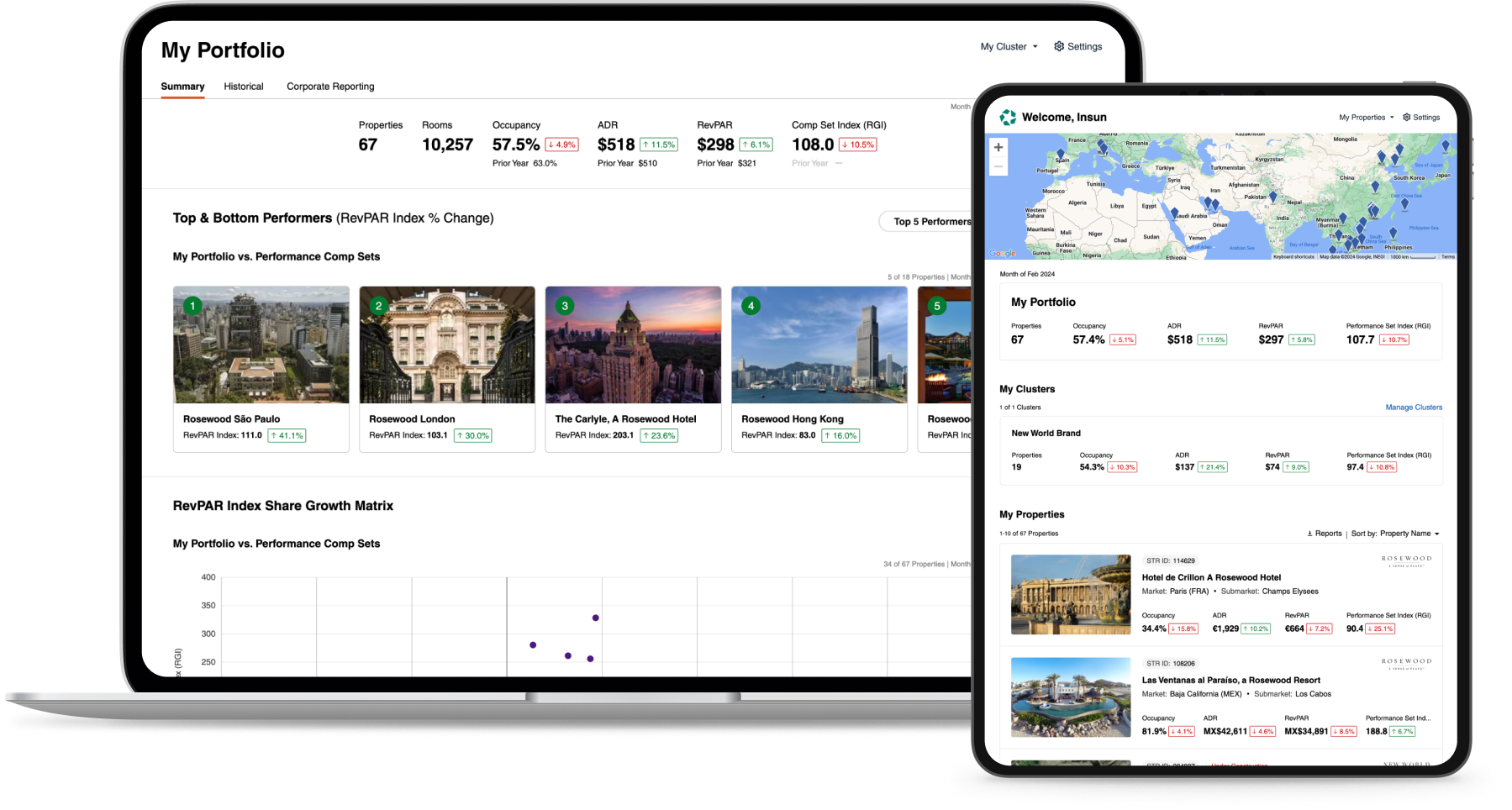
Task: Switch to the Historical tab
Action: click(244, 87)
